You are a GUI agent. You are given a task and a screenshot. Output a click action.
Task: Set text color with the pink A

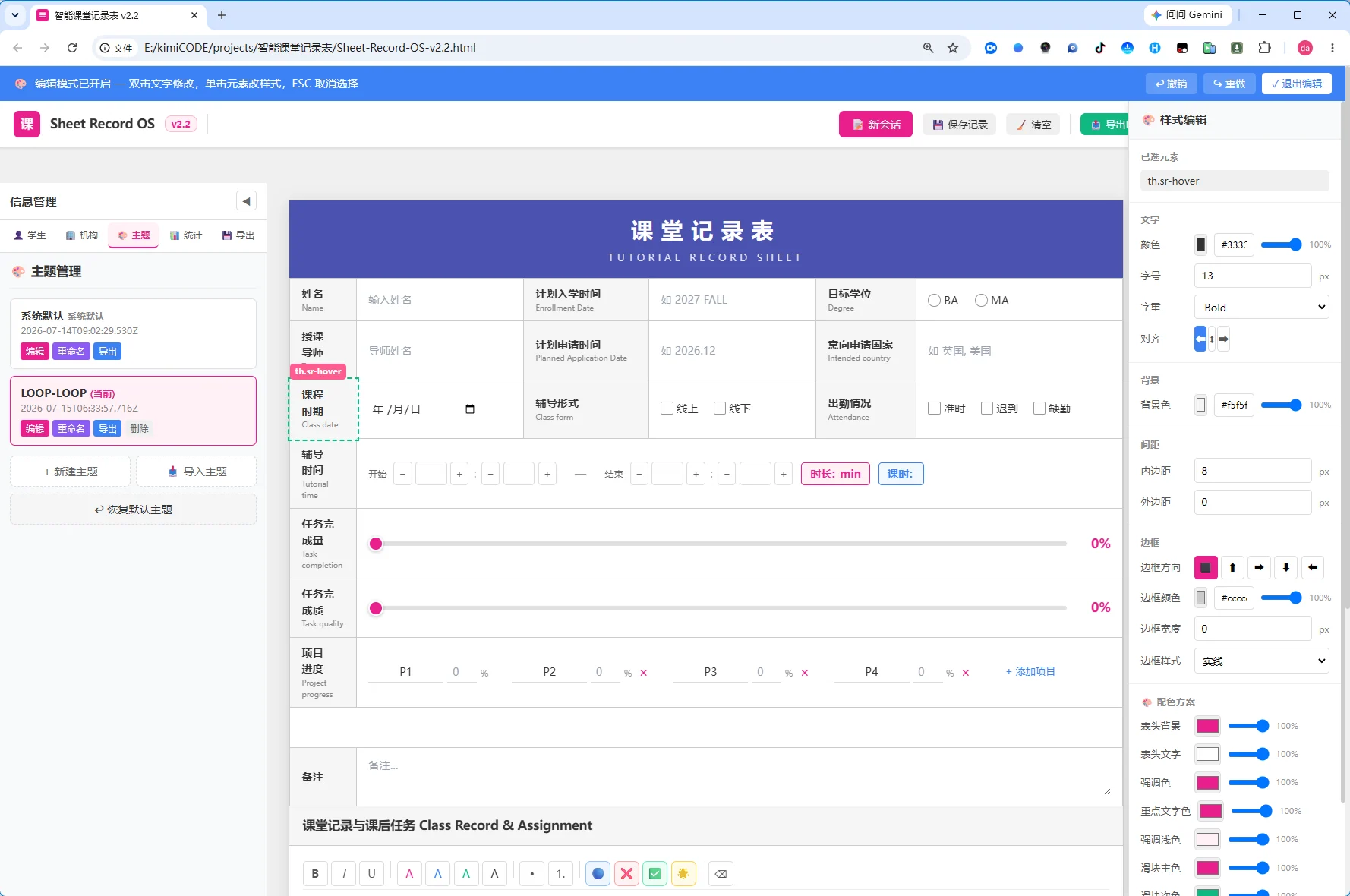[x=409, y=874]
